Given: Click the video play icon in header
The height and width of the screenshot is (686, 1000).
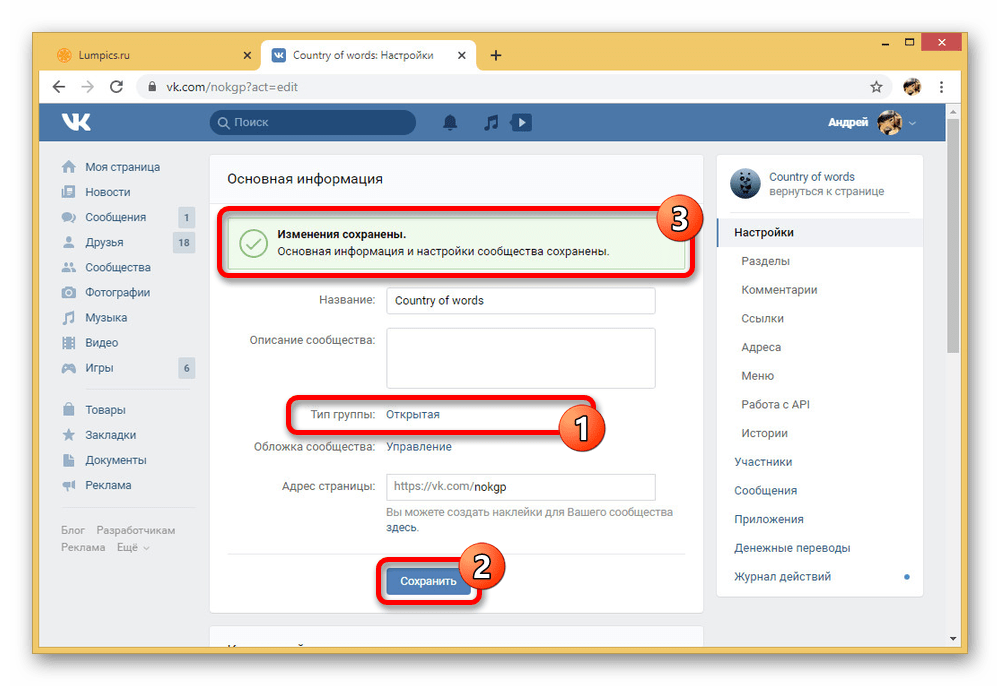Looking at the screenshot, I should [521, 122].
